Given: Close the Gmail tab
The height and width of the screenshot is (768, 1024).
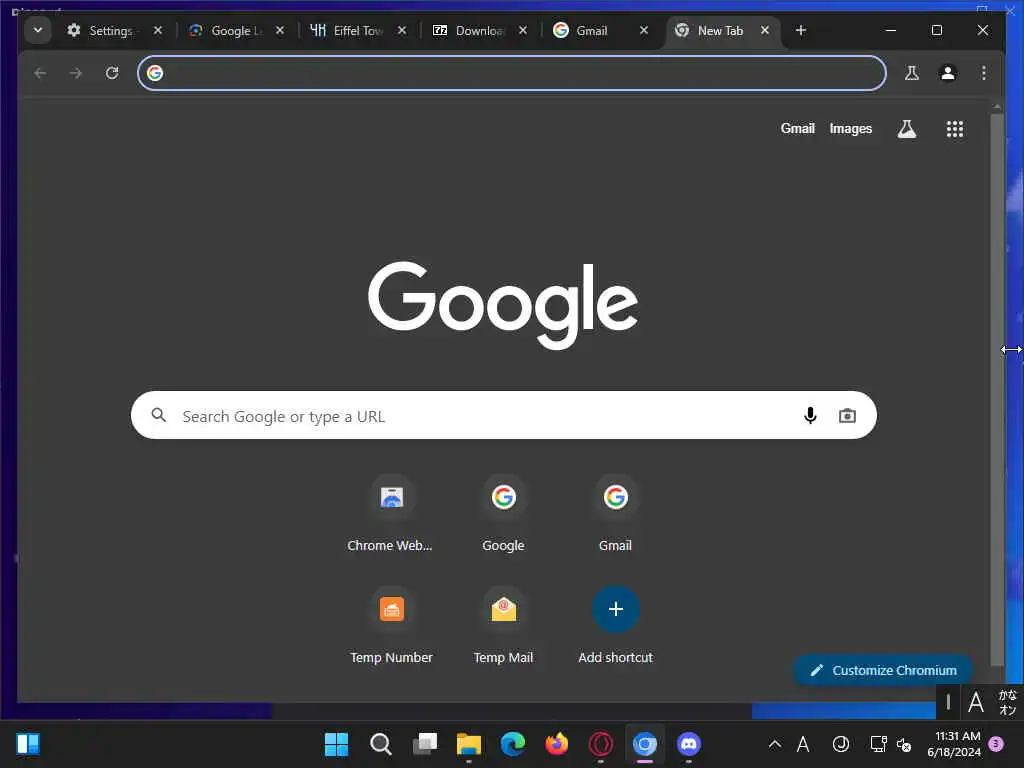Looking at the screenshot, I should 644,30.
